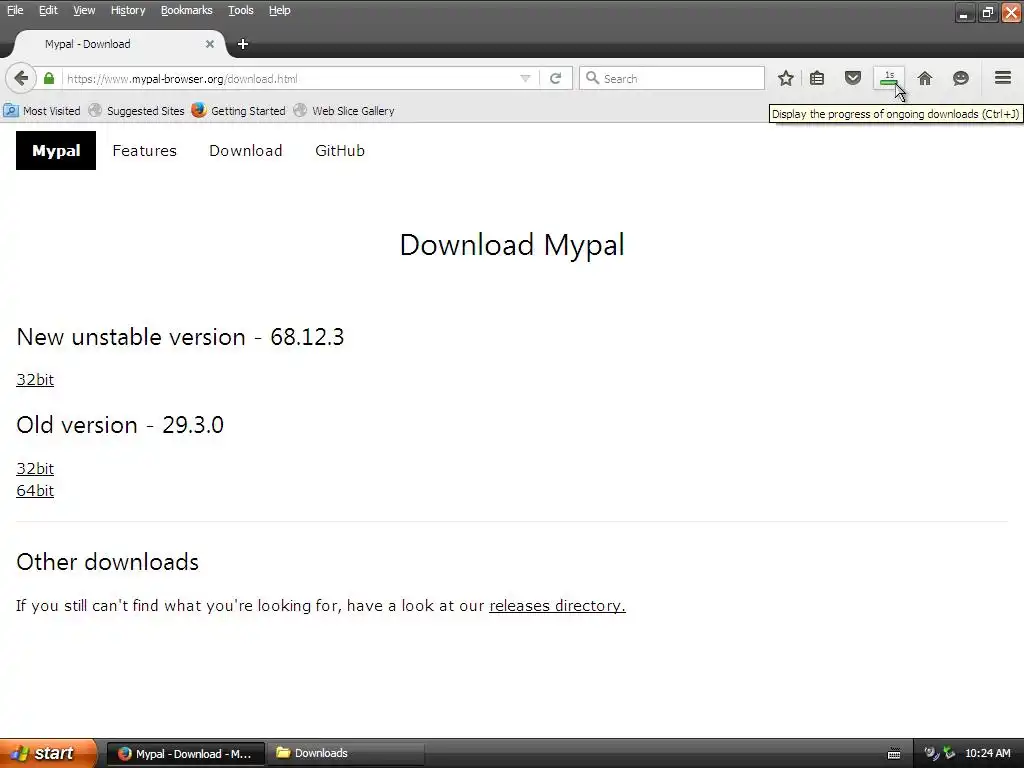Open Most Visited bookmarks folder
The height and width of the screenshot is (768, 1024).
42,110
